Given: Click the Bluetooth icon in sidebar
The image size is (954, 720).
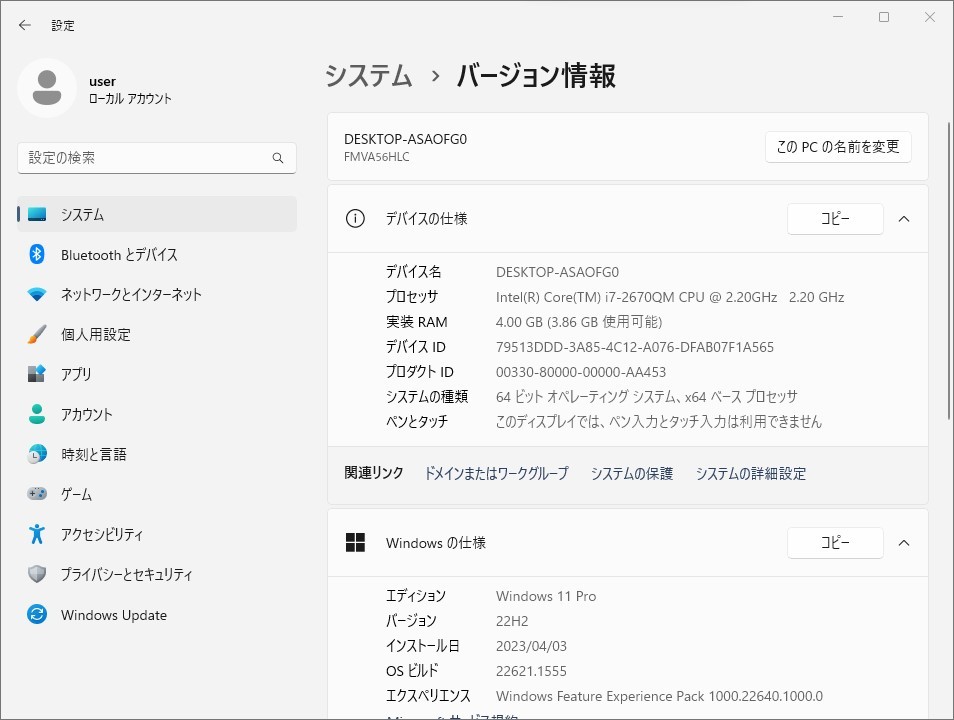Looking at the screenshot, I should tap(37, 254).
